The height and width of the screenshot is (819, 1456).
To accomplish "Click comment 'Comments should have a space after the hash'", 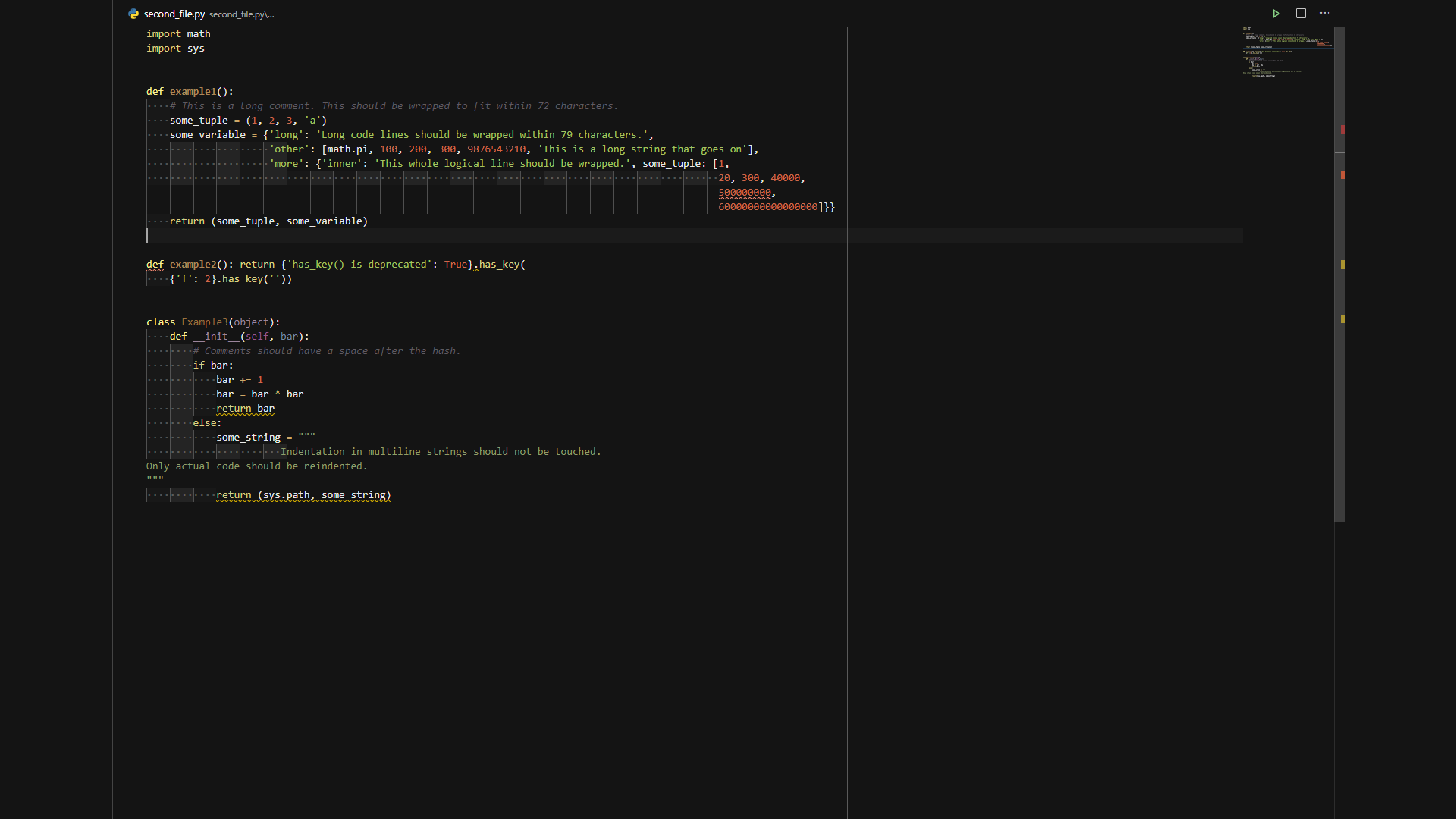I will [x=327, y=351].
